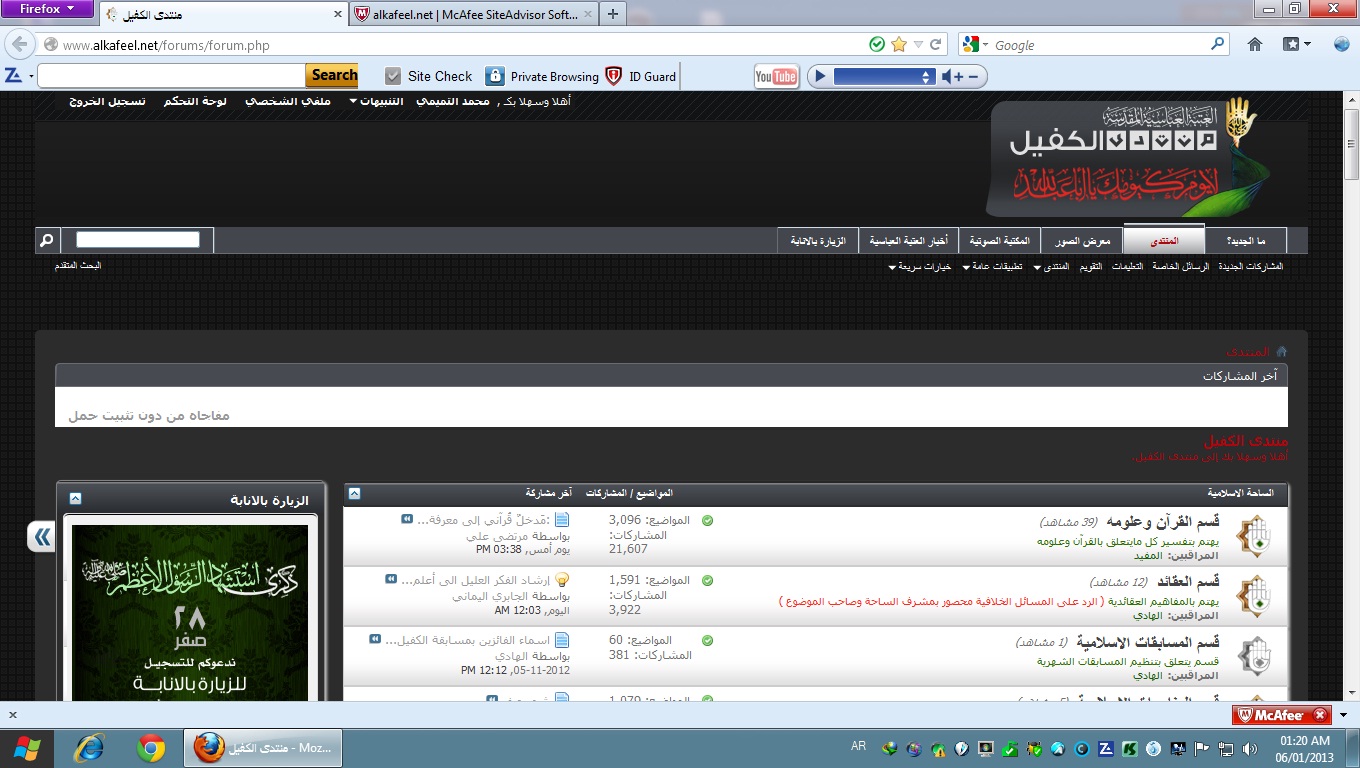The height and width of the screenshot is (768, 1360).
Task: Reload the page using the refresh icon
Action: tap(936, 44)
